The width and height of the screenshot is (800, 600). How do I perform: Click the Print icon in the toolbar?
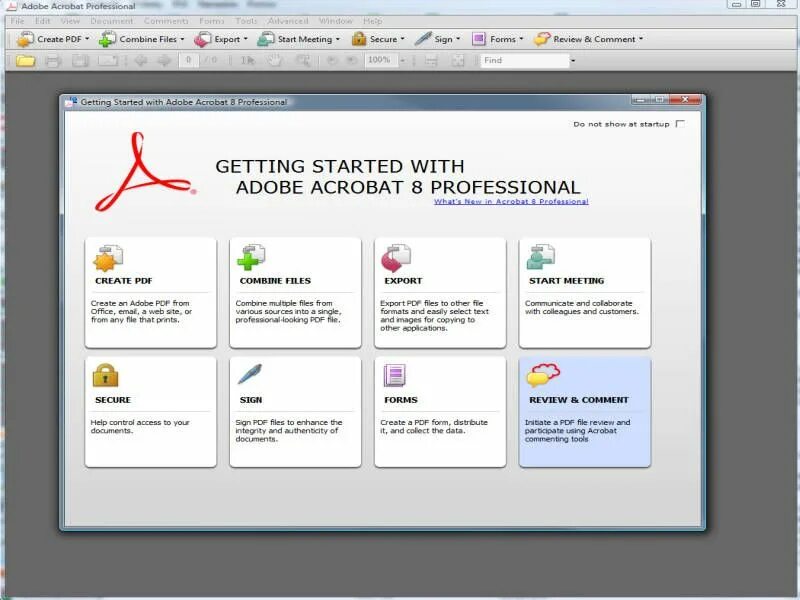(x=53, y=61)
